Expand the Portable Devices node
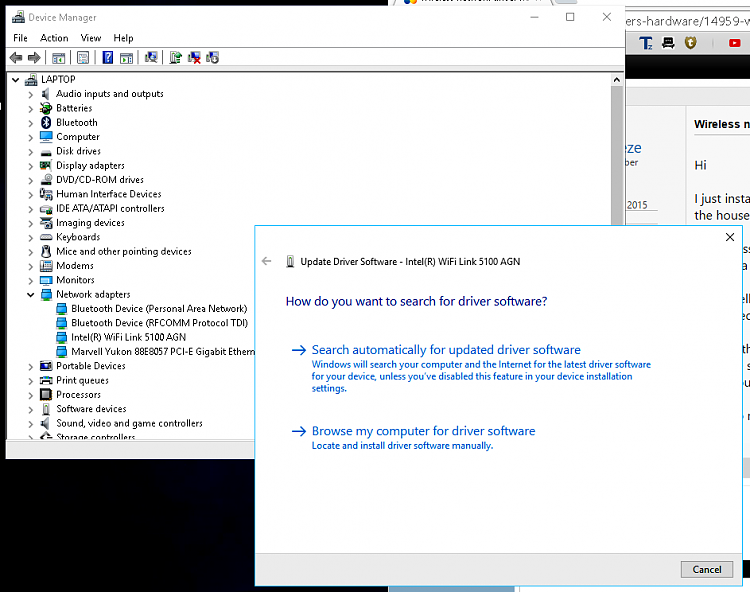Viewport: 750px width, 592px height. tap(31, 366)
